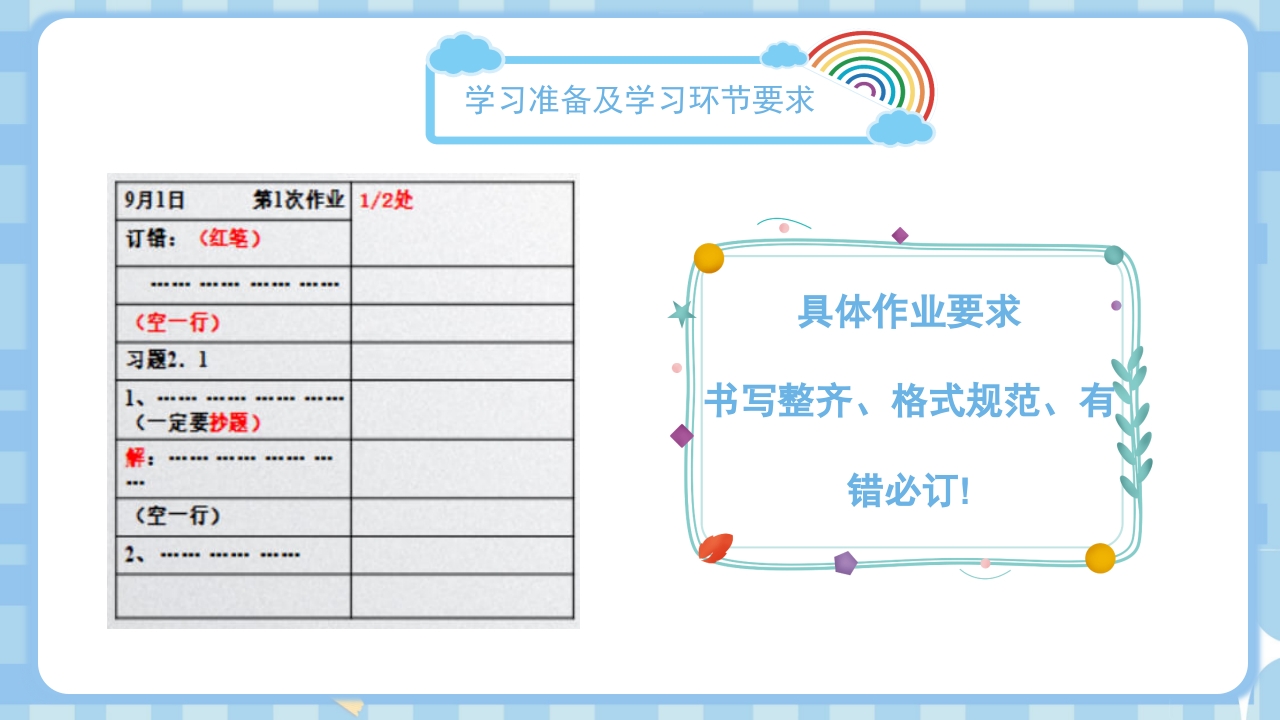Select the teal star decoration
The height and width of the screenshot is (720, 1280).
click(x=682, y=313)
